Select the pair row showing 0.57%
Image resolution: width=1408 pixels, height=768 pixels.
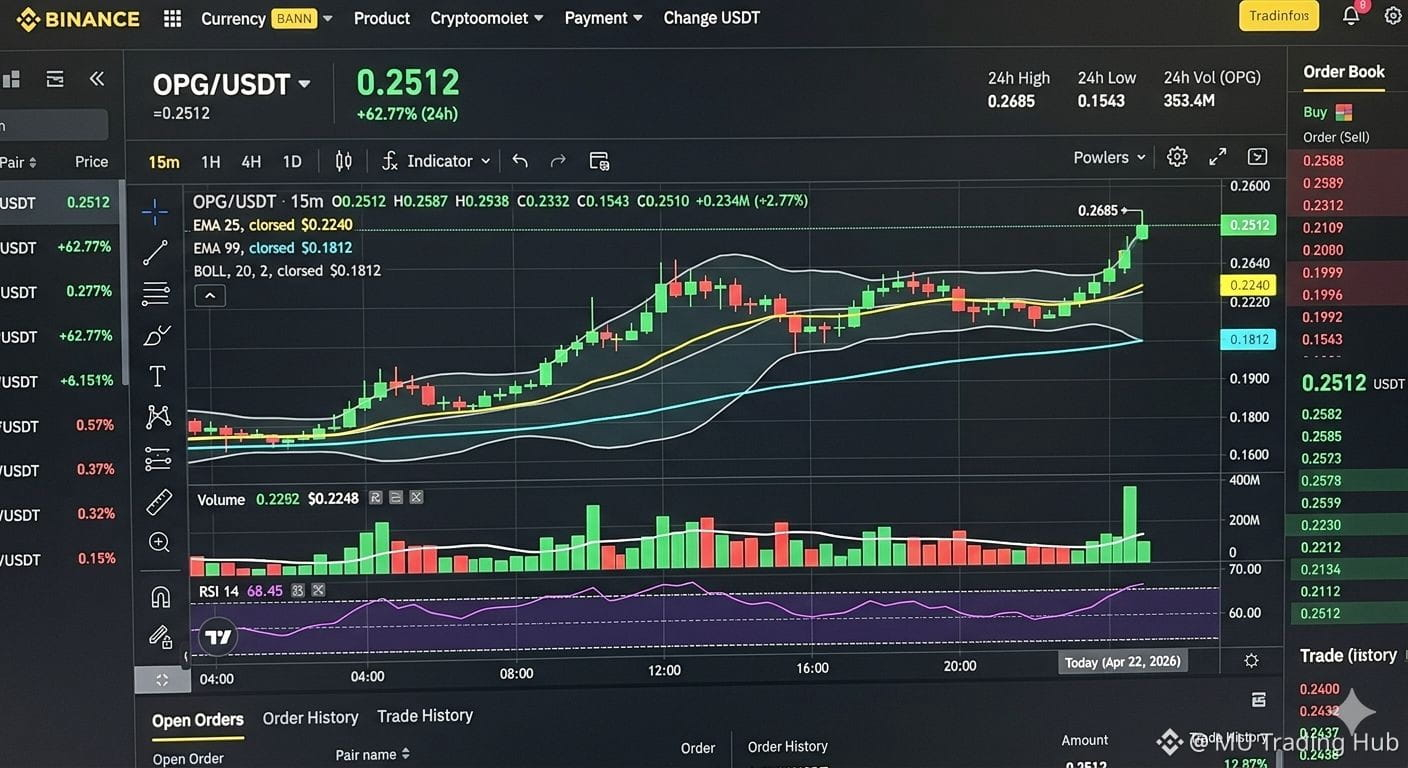click(60, 425)
